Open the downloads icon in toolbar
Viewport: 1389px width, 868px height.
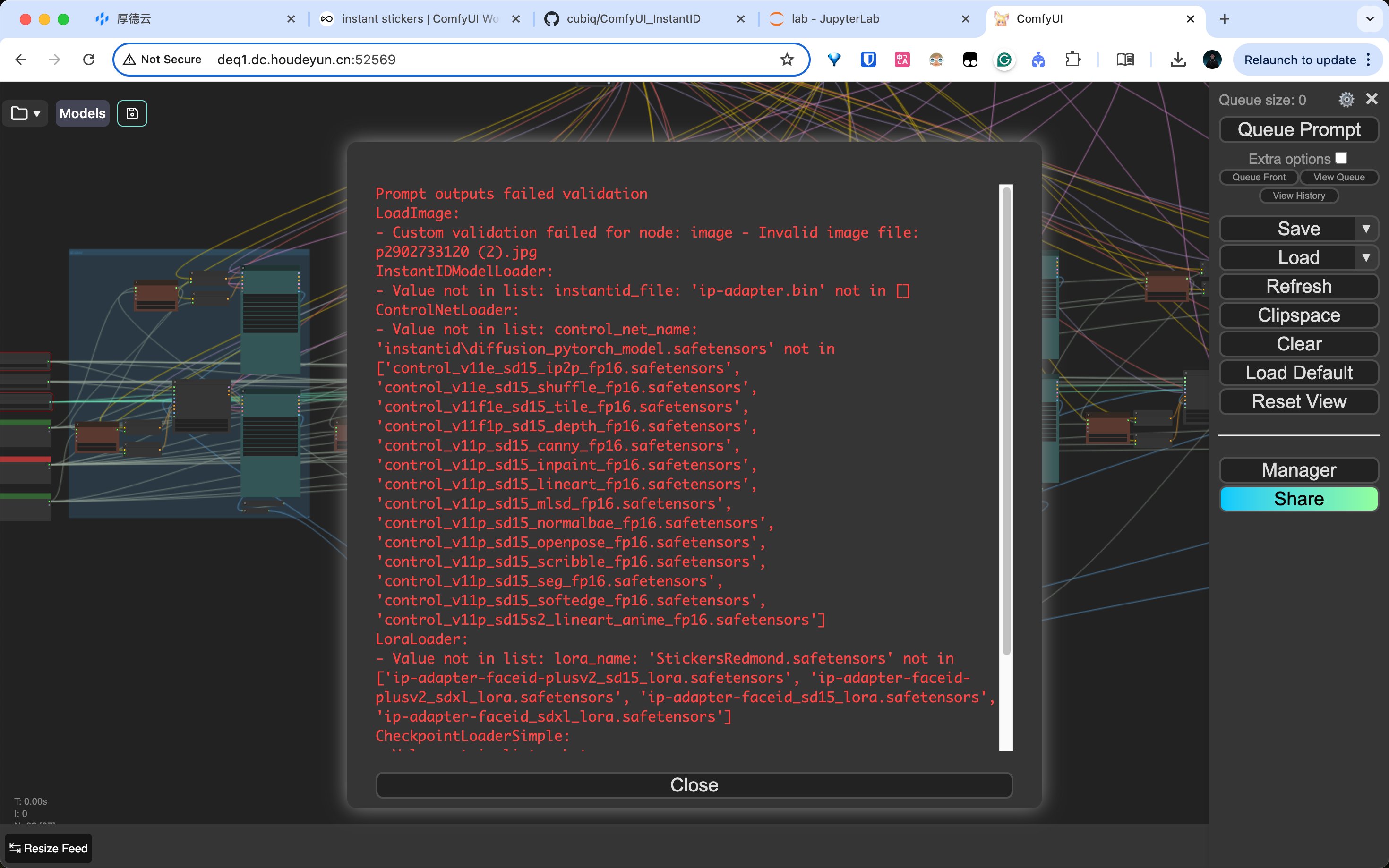tap(1178, 60)
